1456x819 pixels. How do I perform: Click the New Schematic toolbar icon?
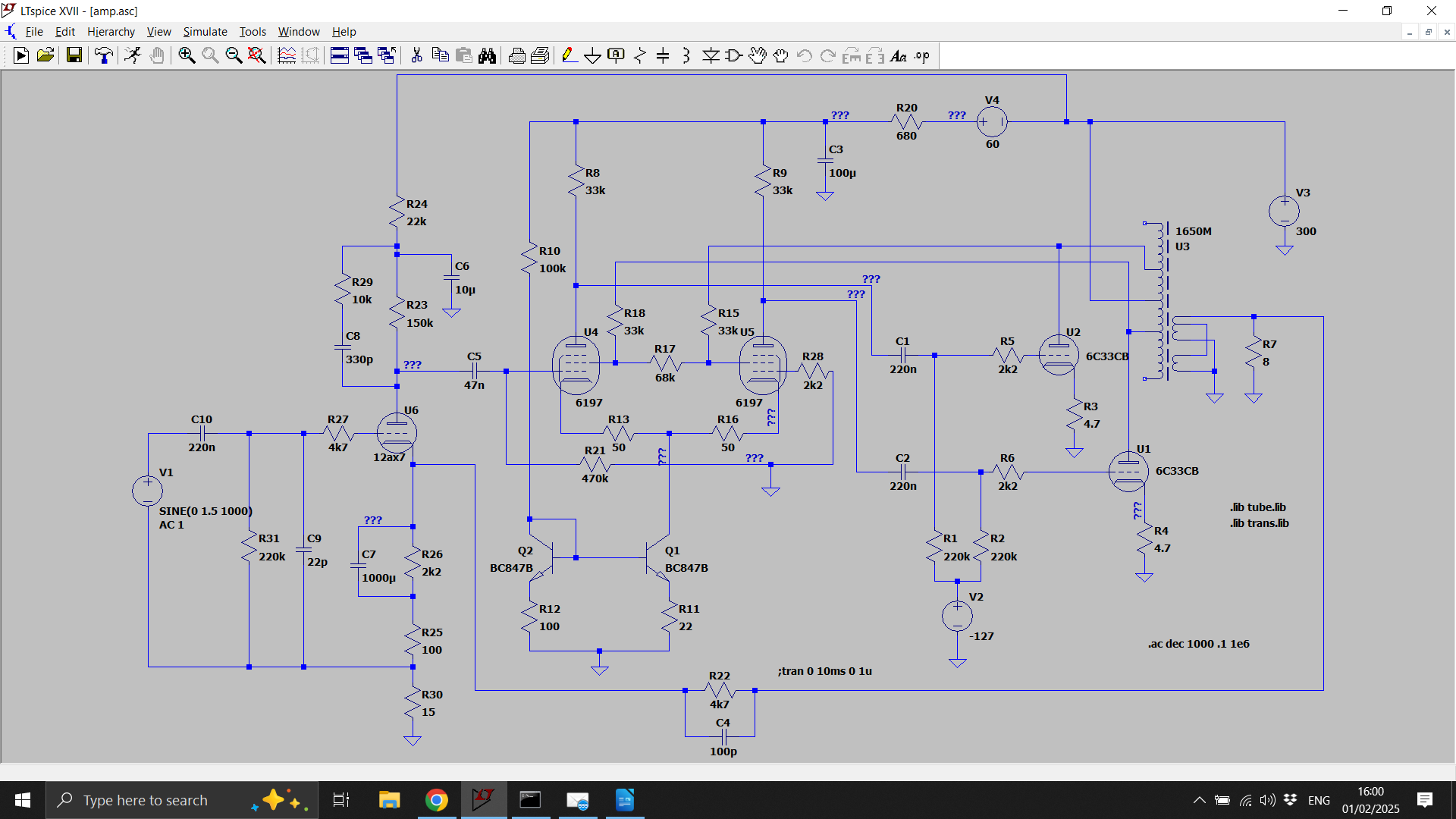[21, 55]
